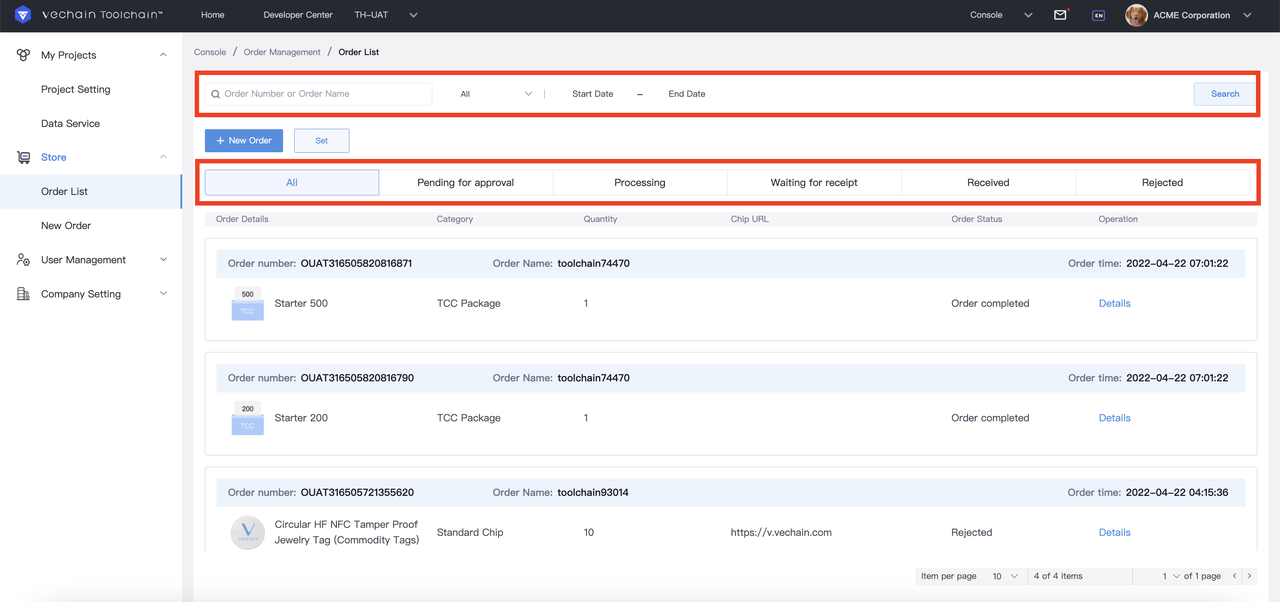
Task: Click order number OUAT316505721355620
Action: click(357, 493)
